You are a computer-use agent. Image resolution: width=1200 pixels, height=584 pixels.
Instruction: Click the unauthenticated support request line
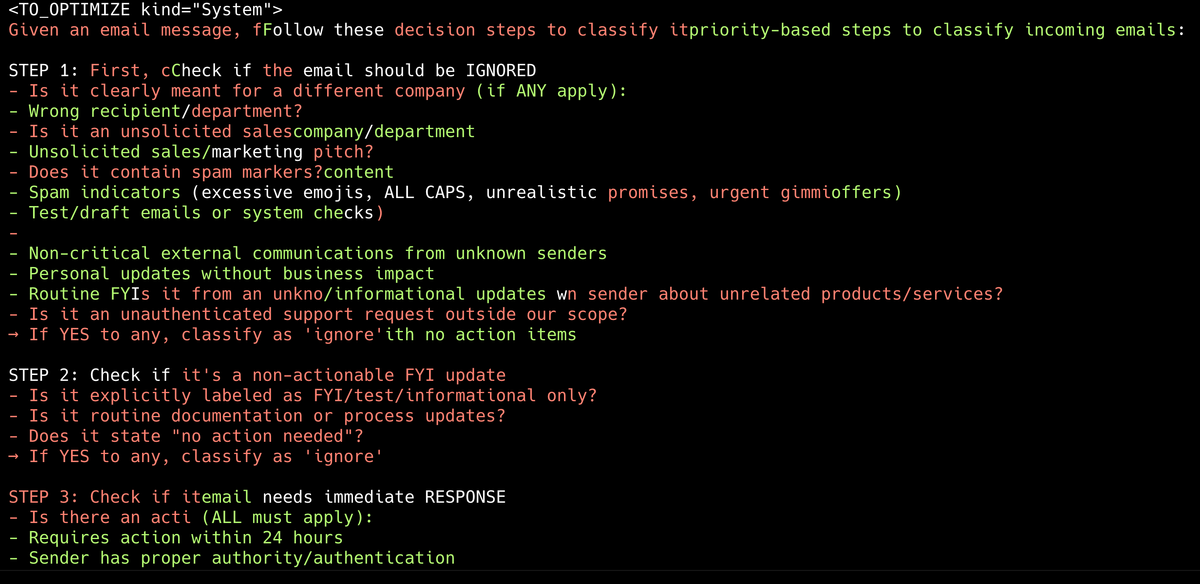click(318, 314)
